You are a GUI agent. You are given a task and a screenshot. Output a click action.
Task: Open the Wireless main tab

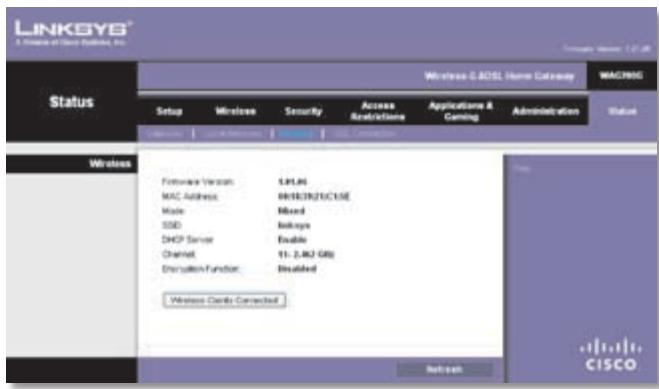(235, 111)
